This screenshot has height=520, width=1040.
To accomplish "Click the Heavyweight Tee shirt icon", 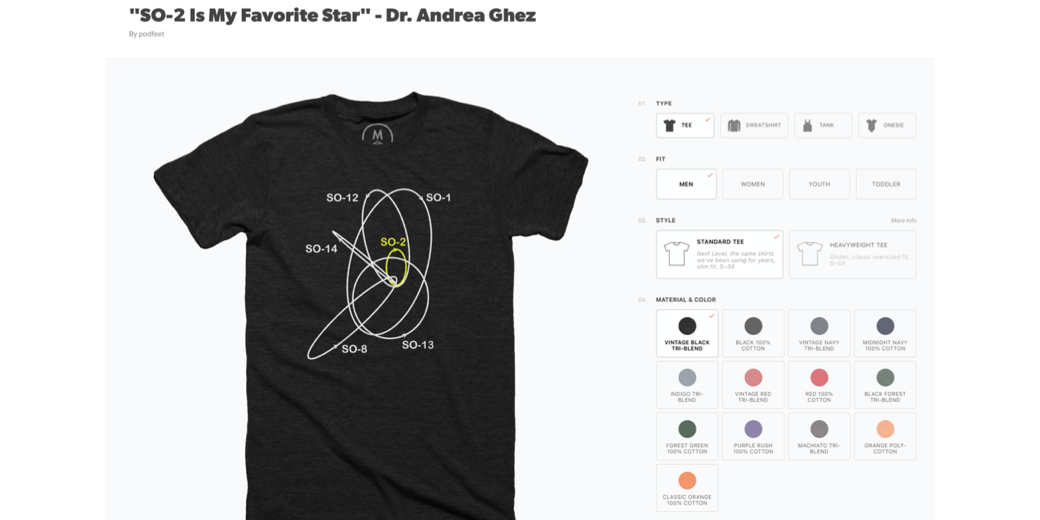I will point(809,253).
